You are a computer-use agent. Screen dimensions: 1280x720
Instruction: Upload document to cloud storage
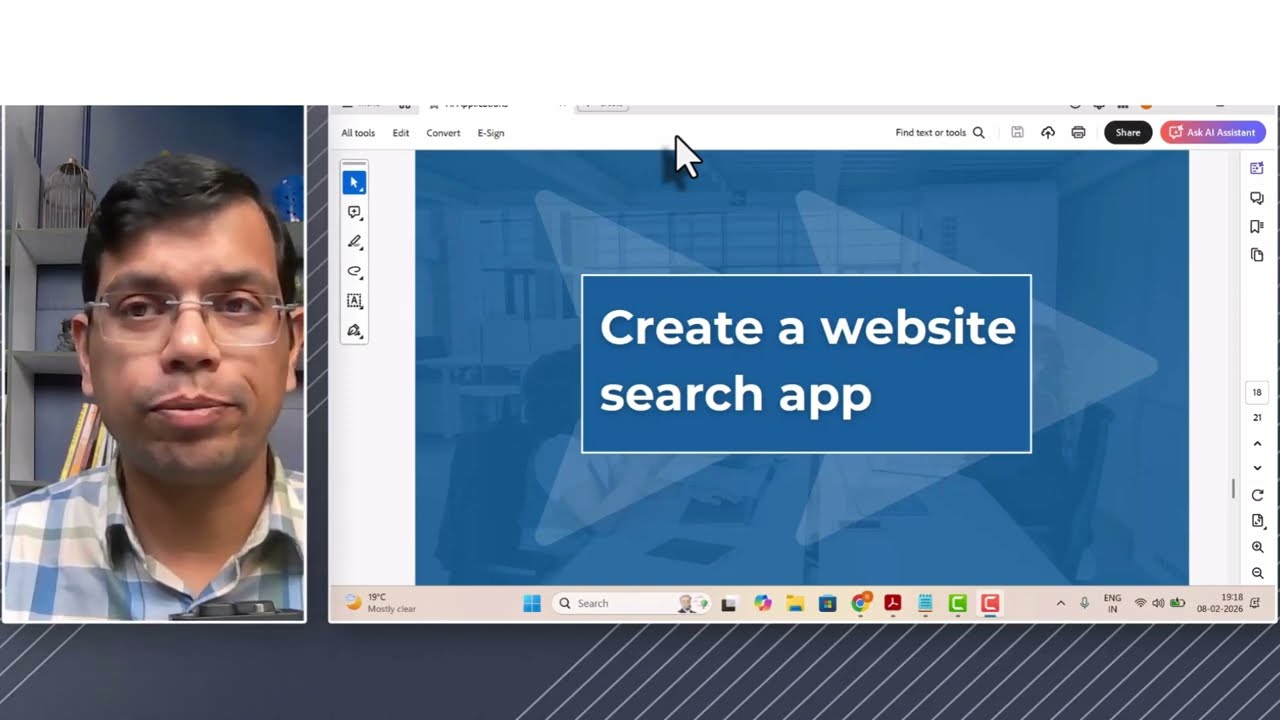click(x=1048, y=132)
